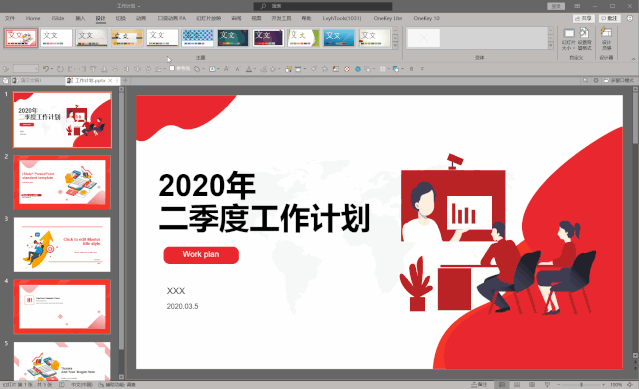Collapse the ribbon with chevron
The width and height of the screenshot is (639, 389).
(x=633, y=59)
